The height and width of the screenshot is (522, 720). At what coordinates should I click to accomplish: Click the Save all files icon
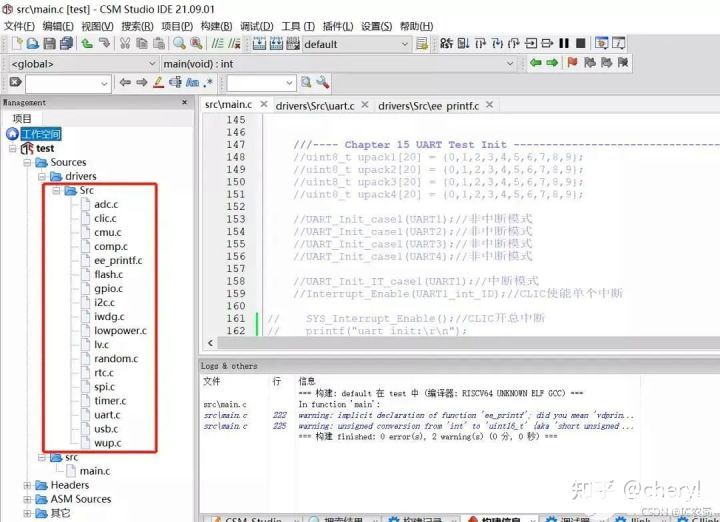[66, 44]
